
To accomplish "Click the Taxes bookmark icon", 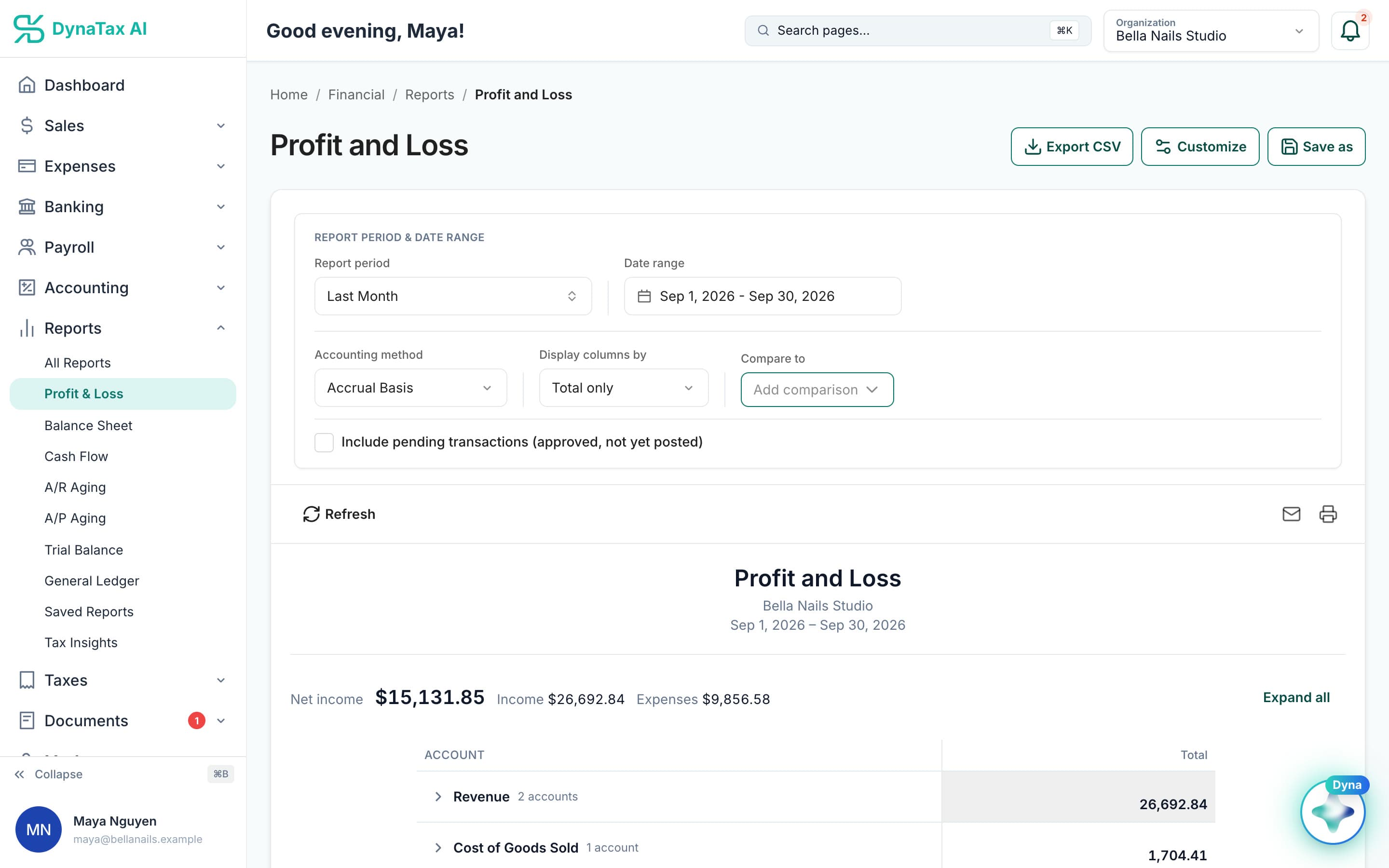I will point(27,680).
